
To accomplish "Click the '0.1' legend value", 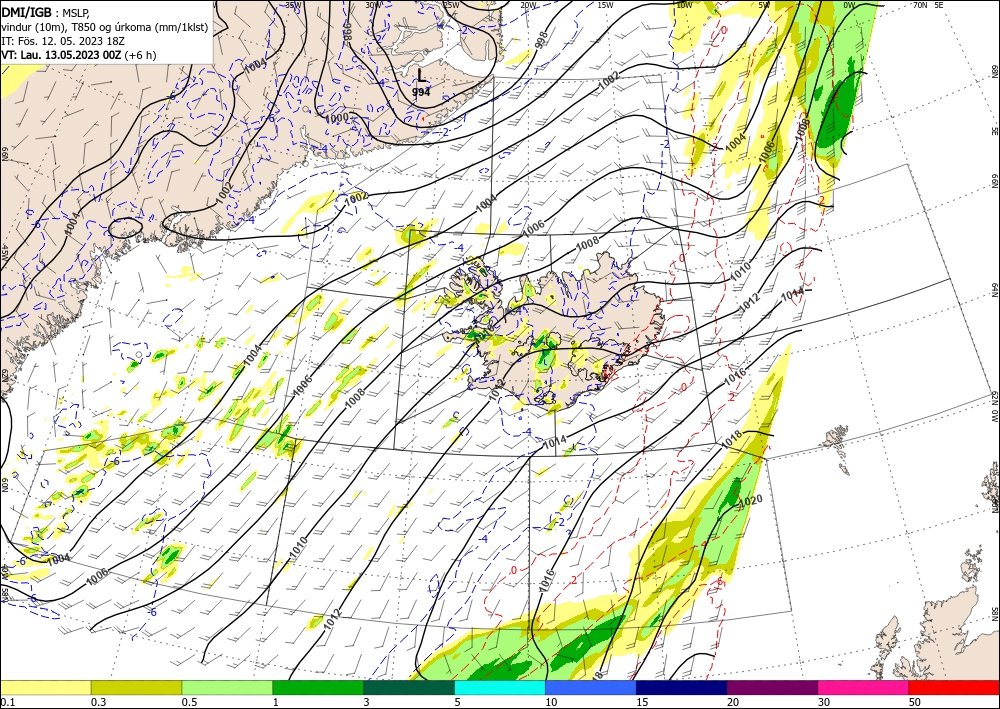I will coord(6,702).
